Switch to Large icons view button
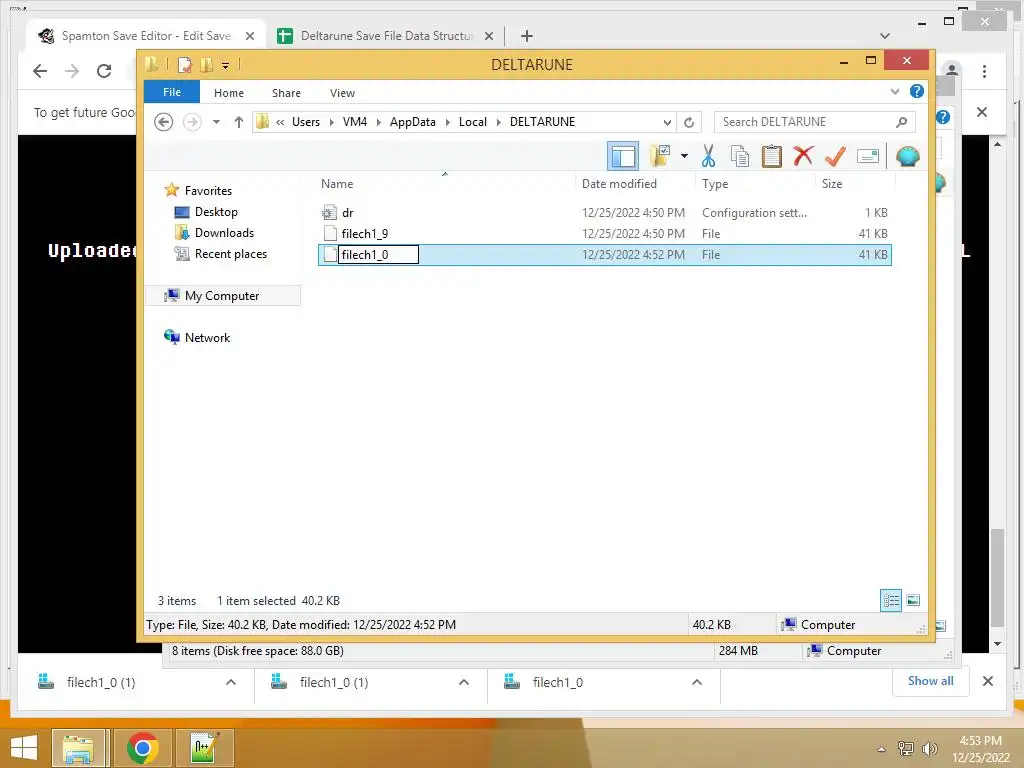The height and width of the screenshot is (768, 1024). click(x=913, y=601)
